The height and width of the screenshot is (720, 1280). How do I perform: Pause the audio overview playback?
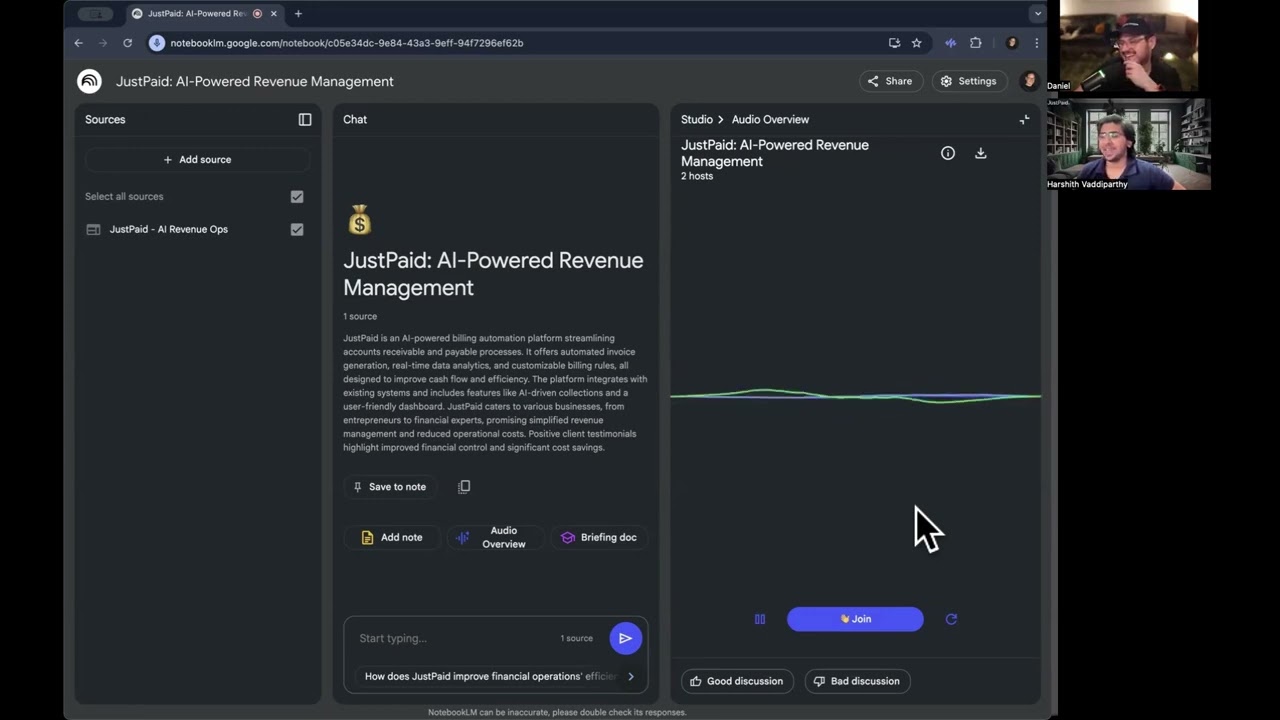pyautogui.click(x=760, y=619)
